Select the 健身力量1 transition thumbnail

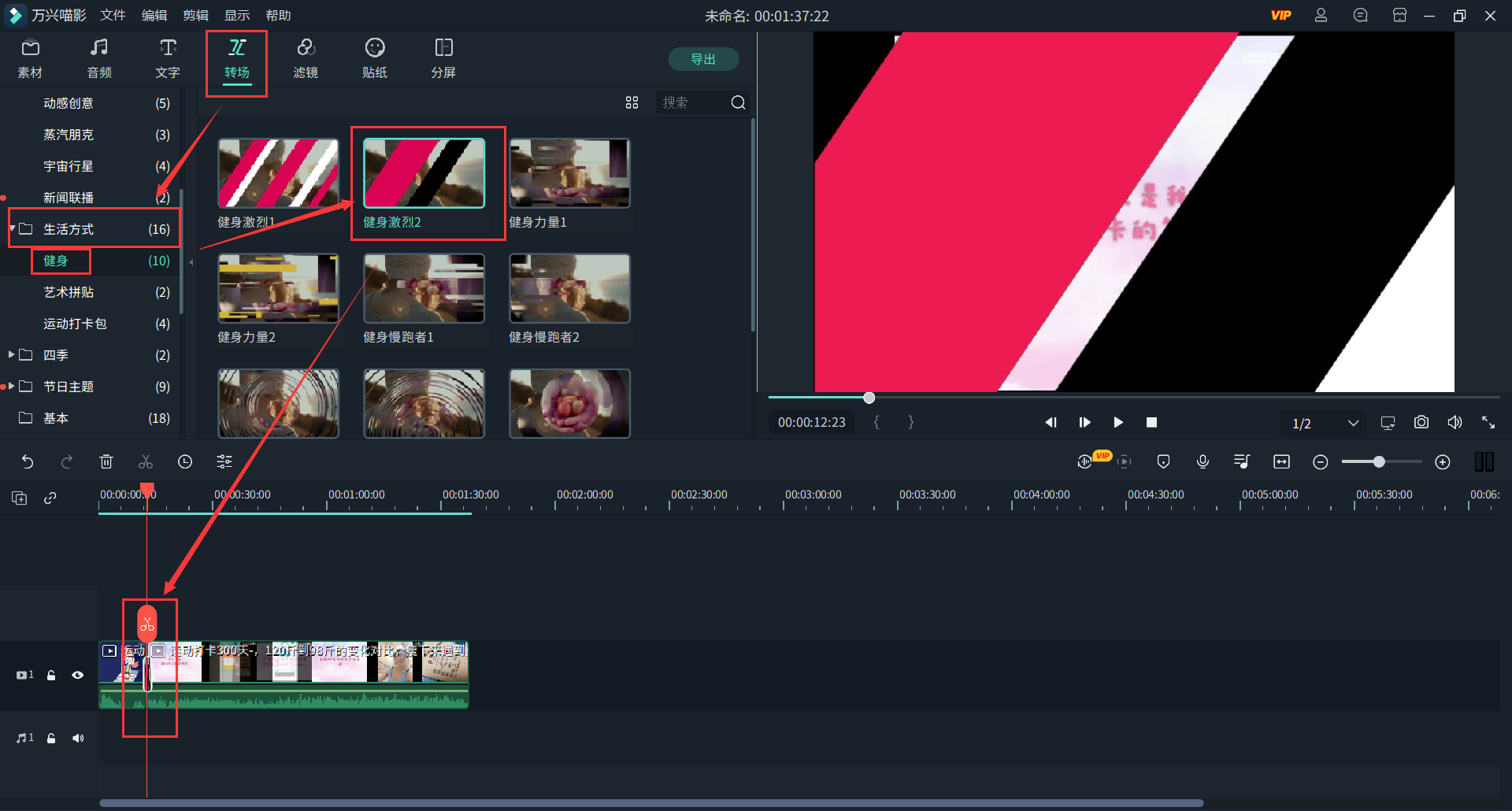(x=569, y=174)
